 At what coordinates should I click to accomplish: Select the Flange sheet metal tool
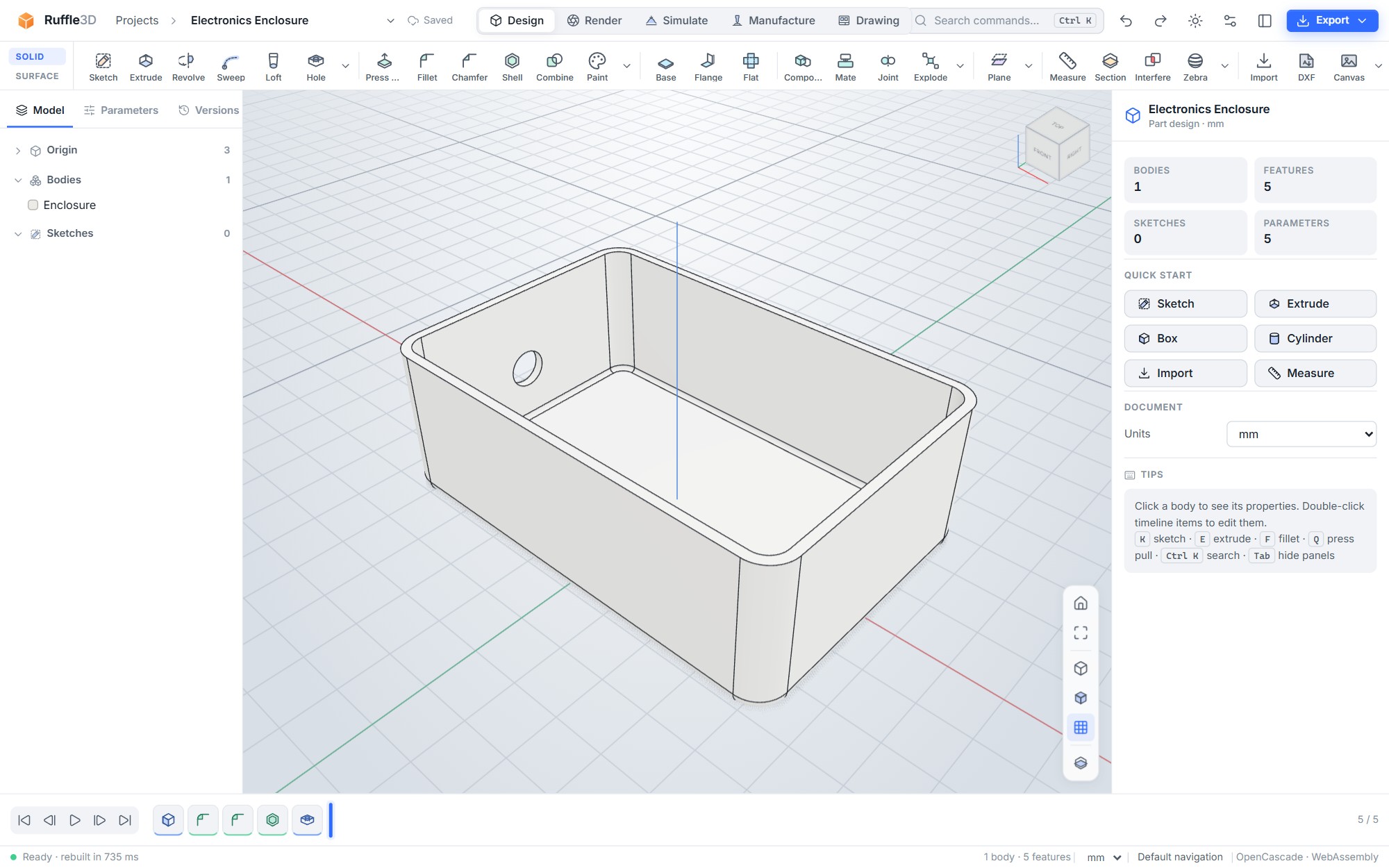pyautogui.click(x=708, y=67)
